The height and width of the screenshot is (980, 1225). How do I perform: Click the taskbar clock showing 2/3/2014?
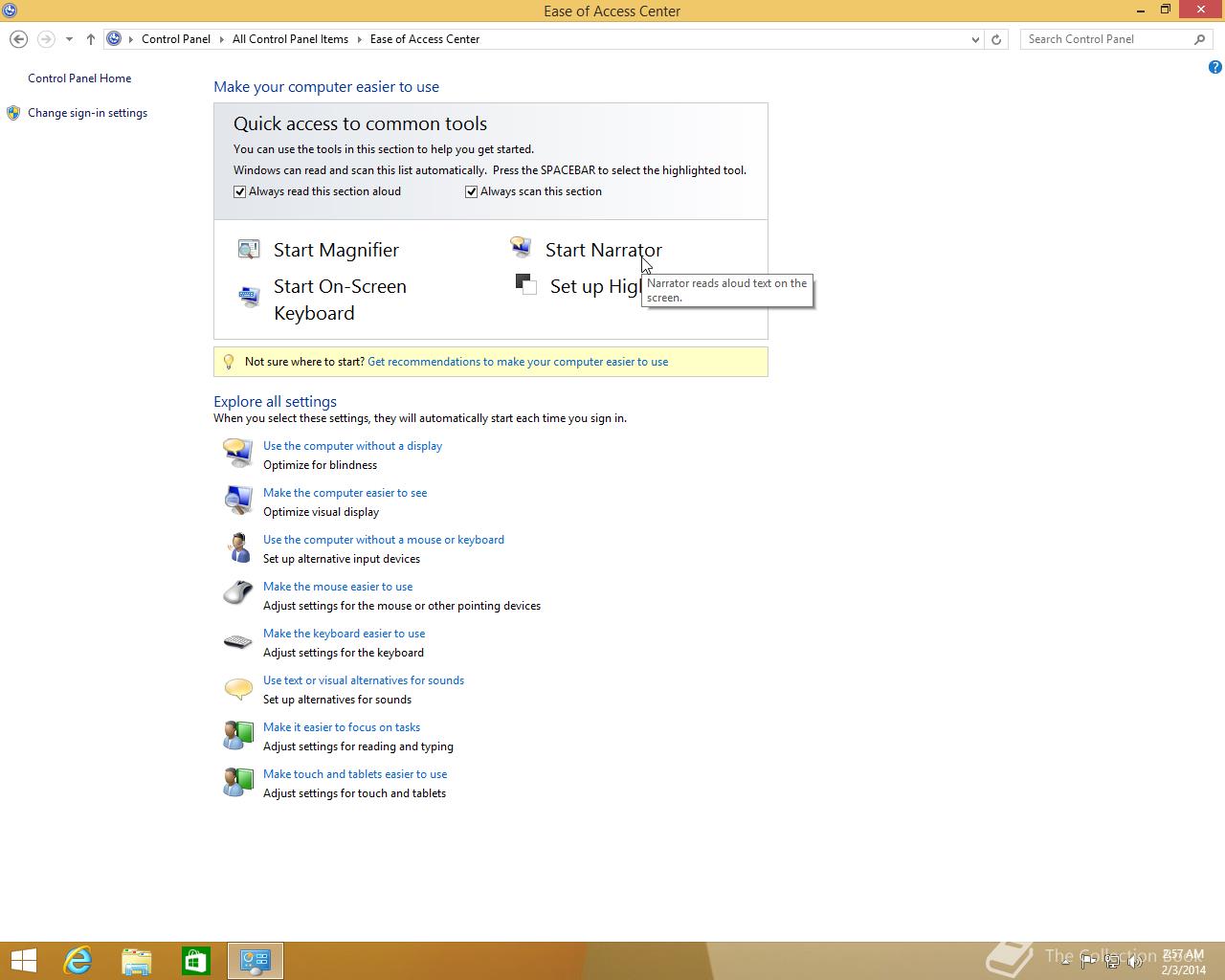tap(1184, 962)
